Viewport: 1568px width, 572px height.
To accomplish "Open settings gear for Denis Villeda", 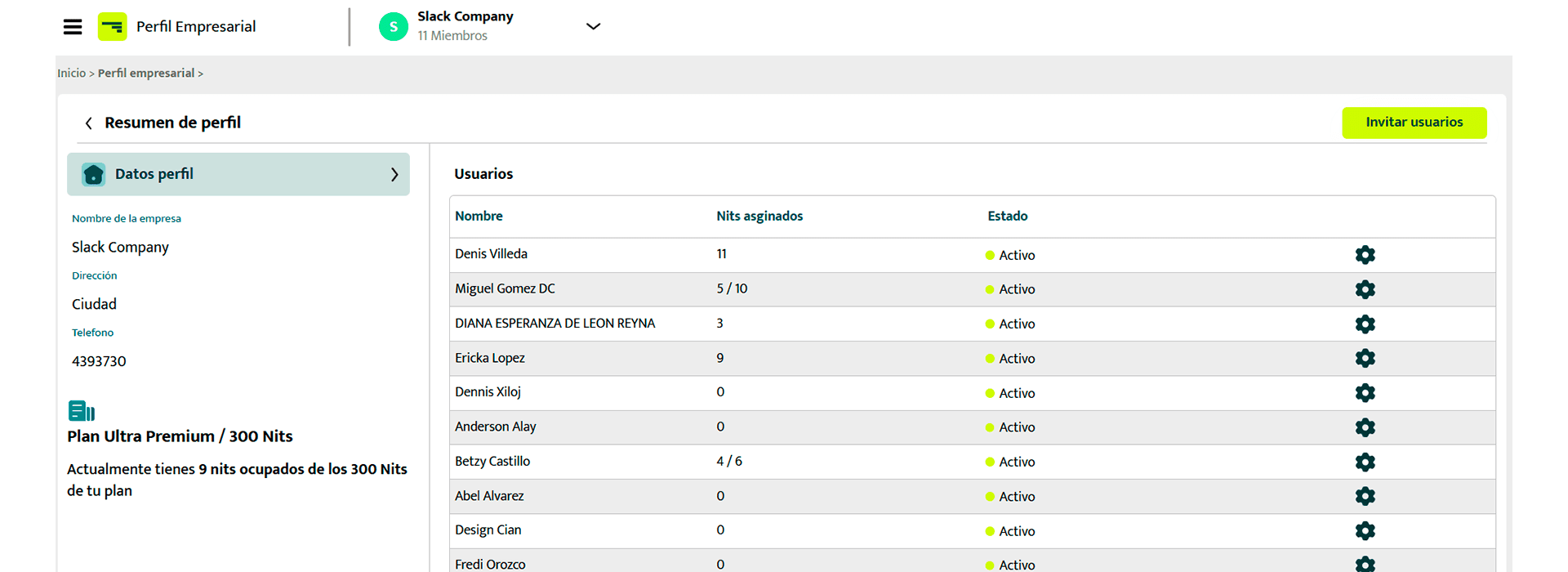I will pos(1365,255).
